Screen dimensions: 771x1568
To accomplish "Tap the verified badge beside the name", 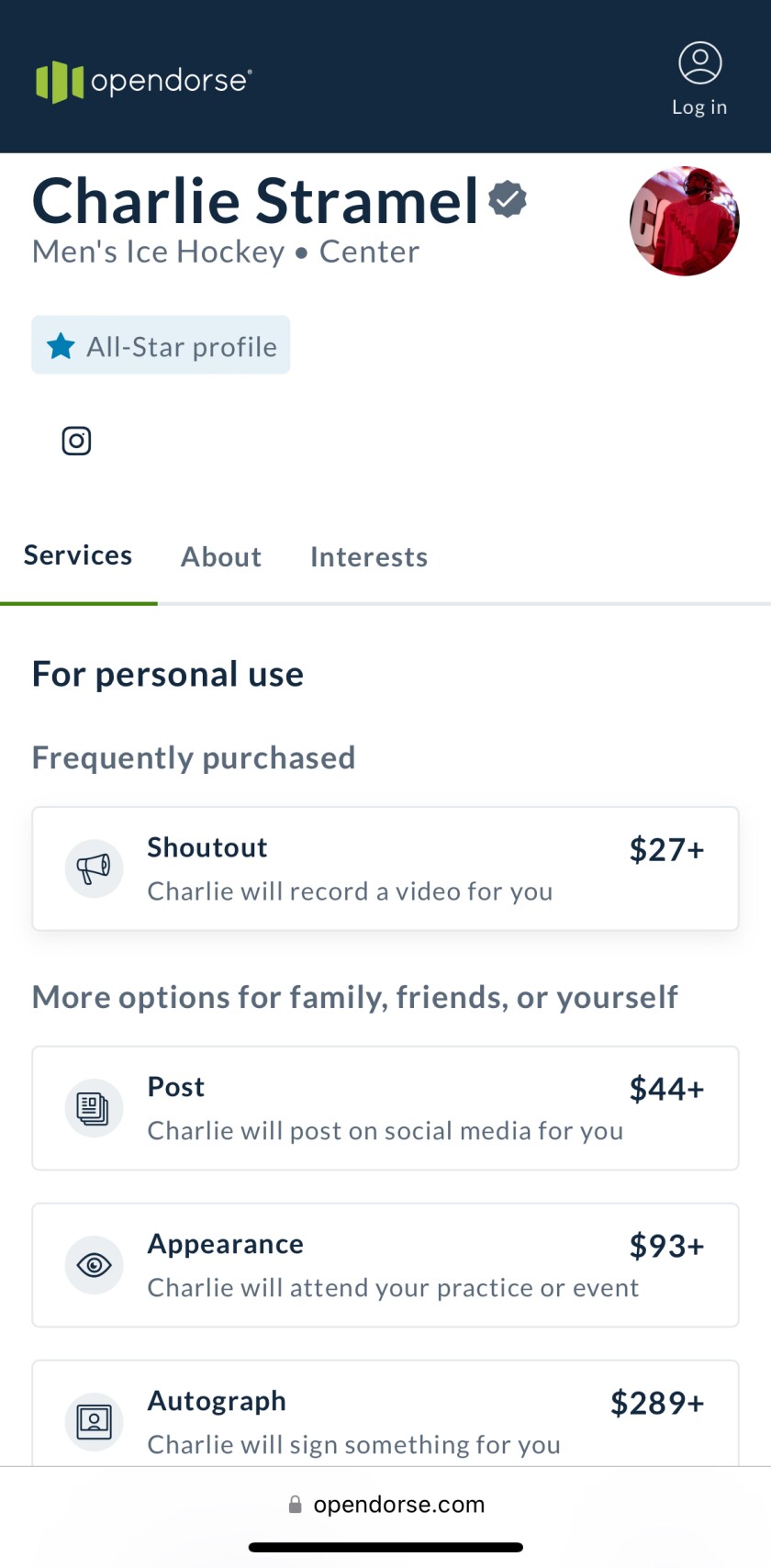I will pos(508,199).
